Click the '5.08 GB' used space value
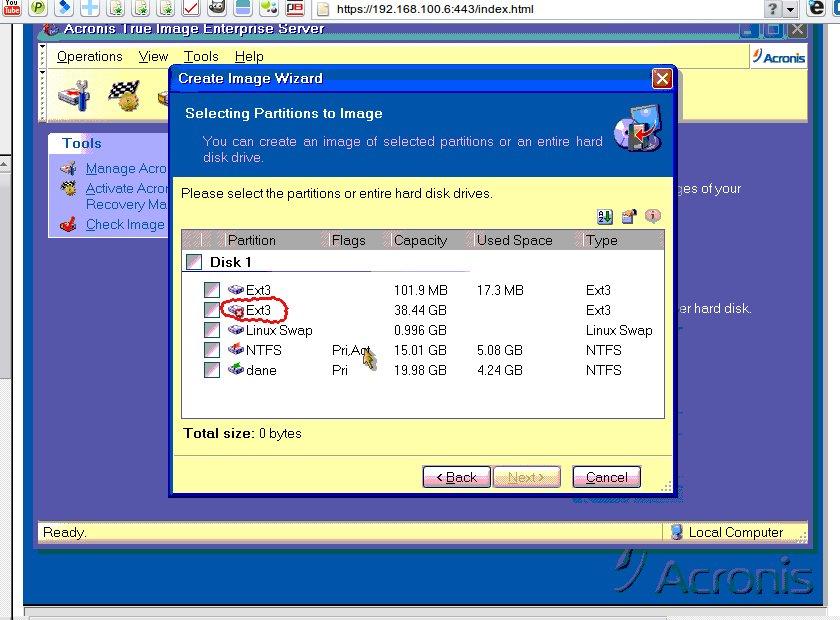 coord(500,350)
